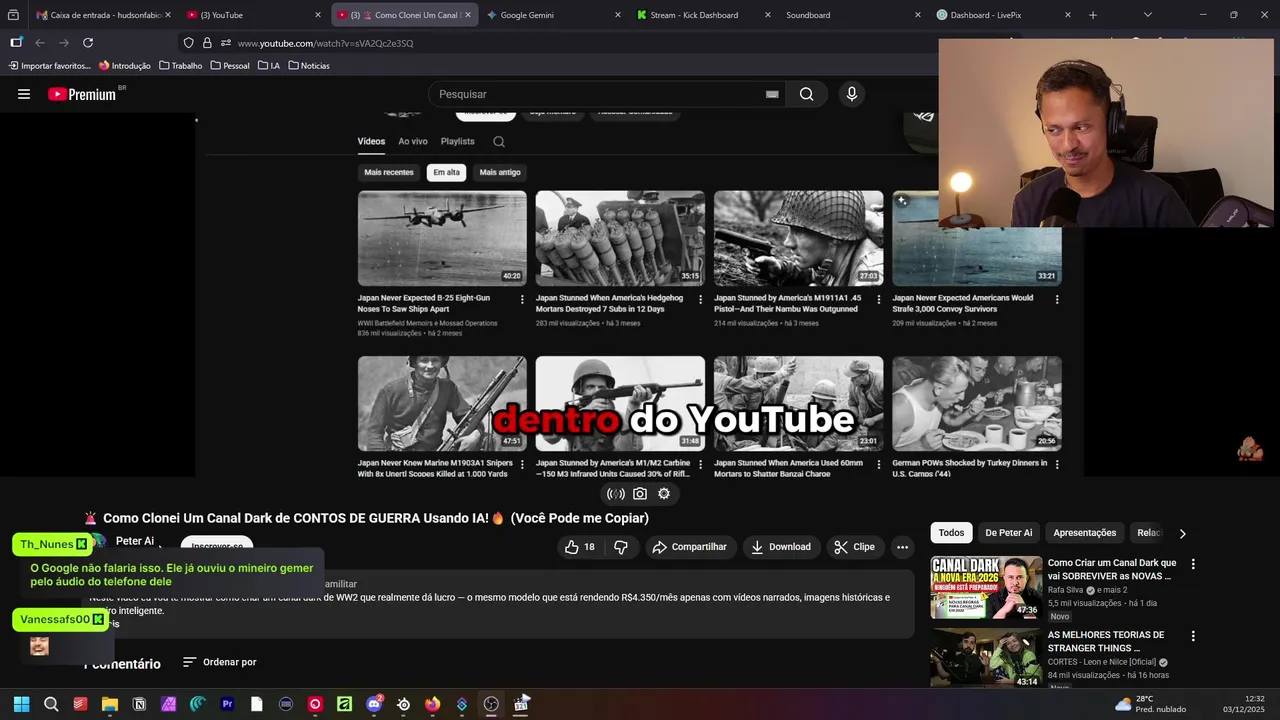The image size is (1280, 720).
Task: Dislike the video with thumbs down
Action: pos(621,547)
